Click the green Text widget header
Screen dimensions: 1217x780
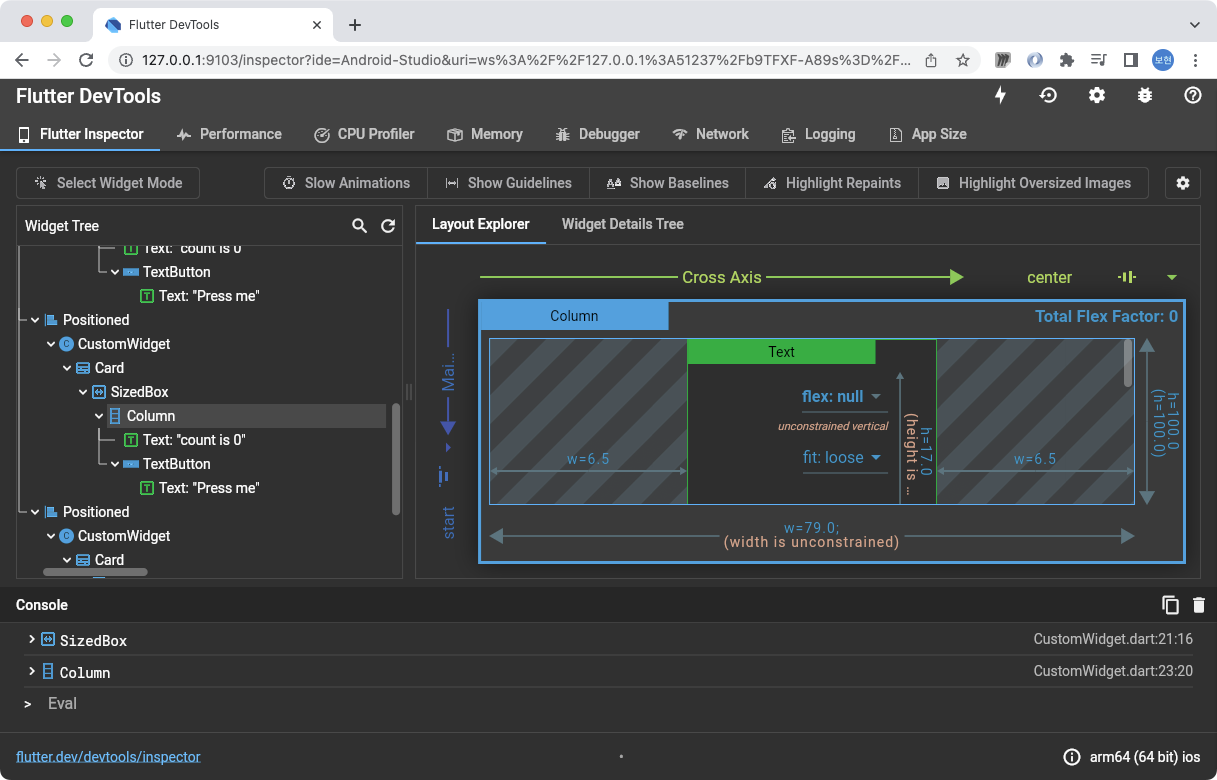click(781, 352)
